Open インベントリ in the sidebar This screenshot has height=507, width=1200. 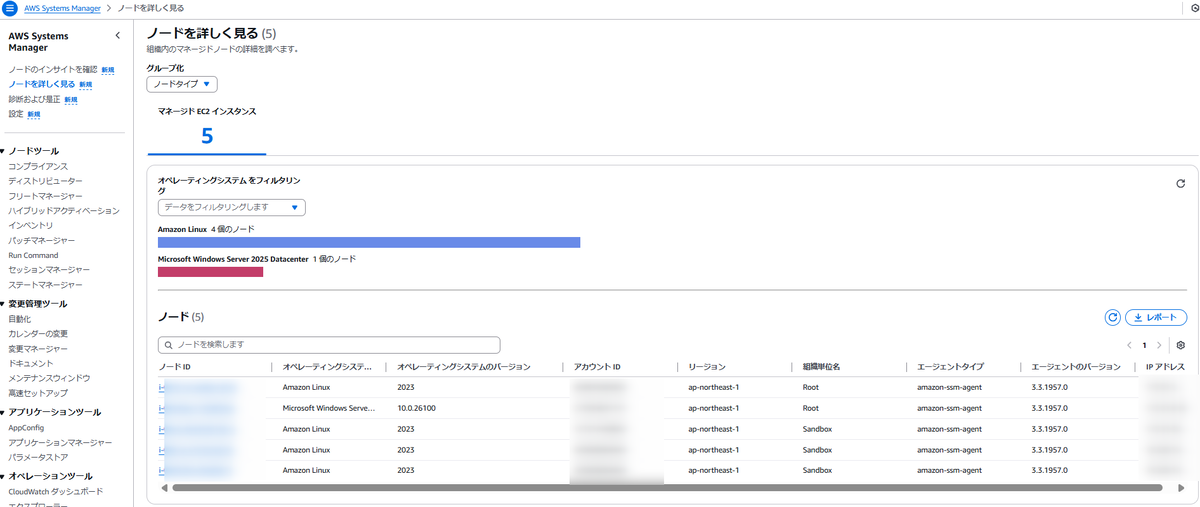31,225
